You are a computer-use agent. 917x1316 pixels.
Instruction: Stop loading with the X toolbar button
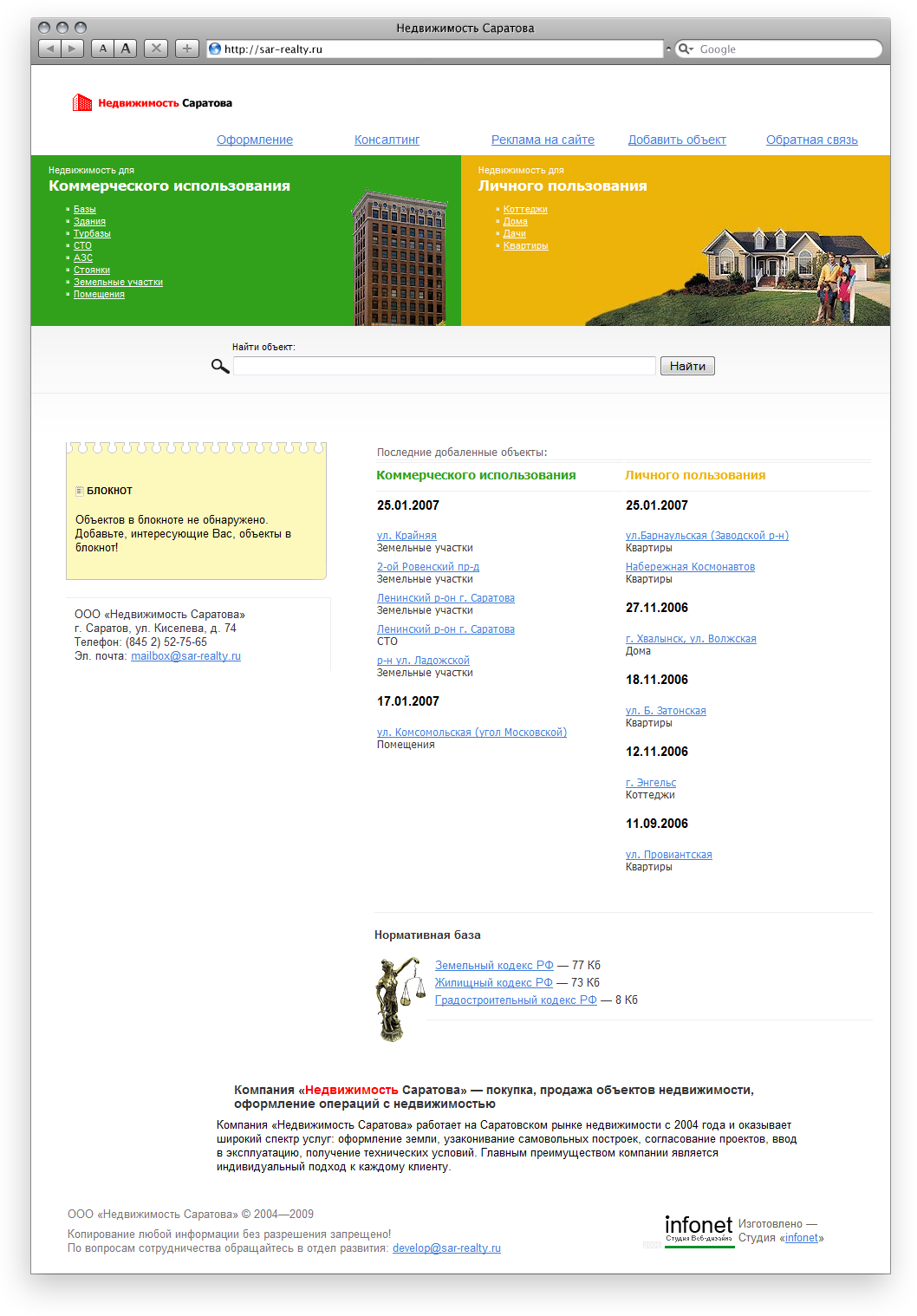tap(156, 49)
